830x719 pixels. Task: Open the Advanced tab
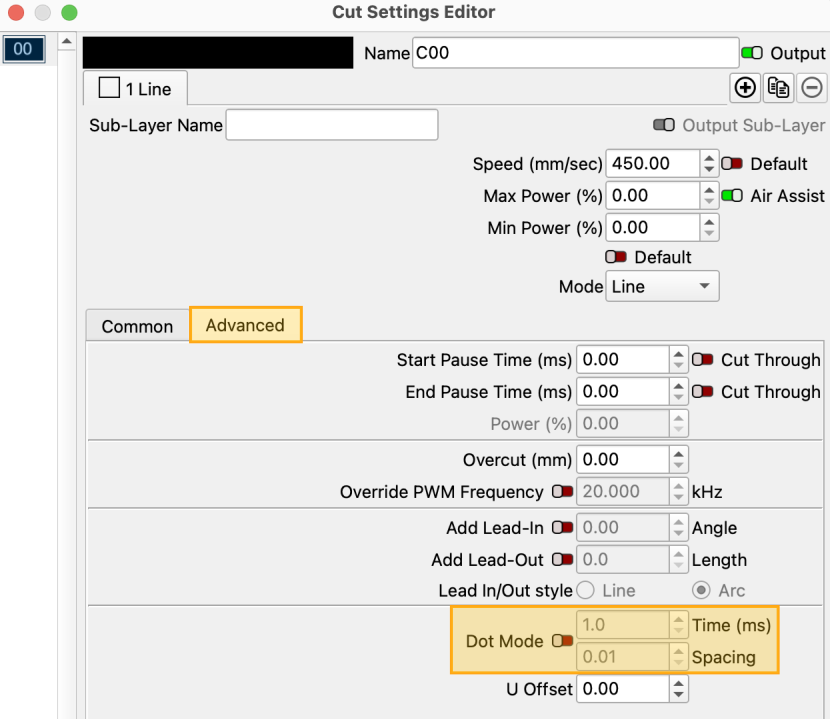(x=245, y=325)
